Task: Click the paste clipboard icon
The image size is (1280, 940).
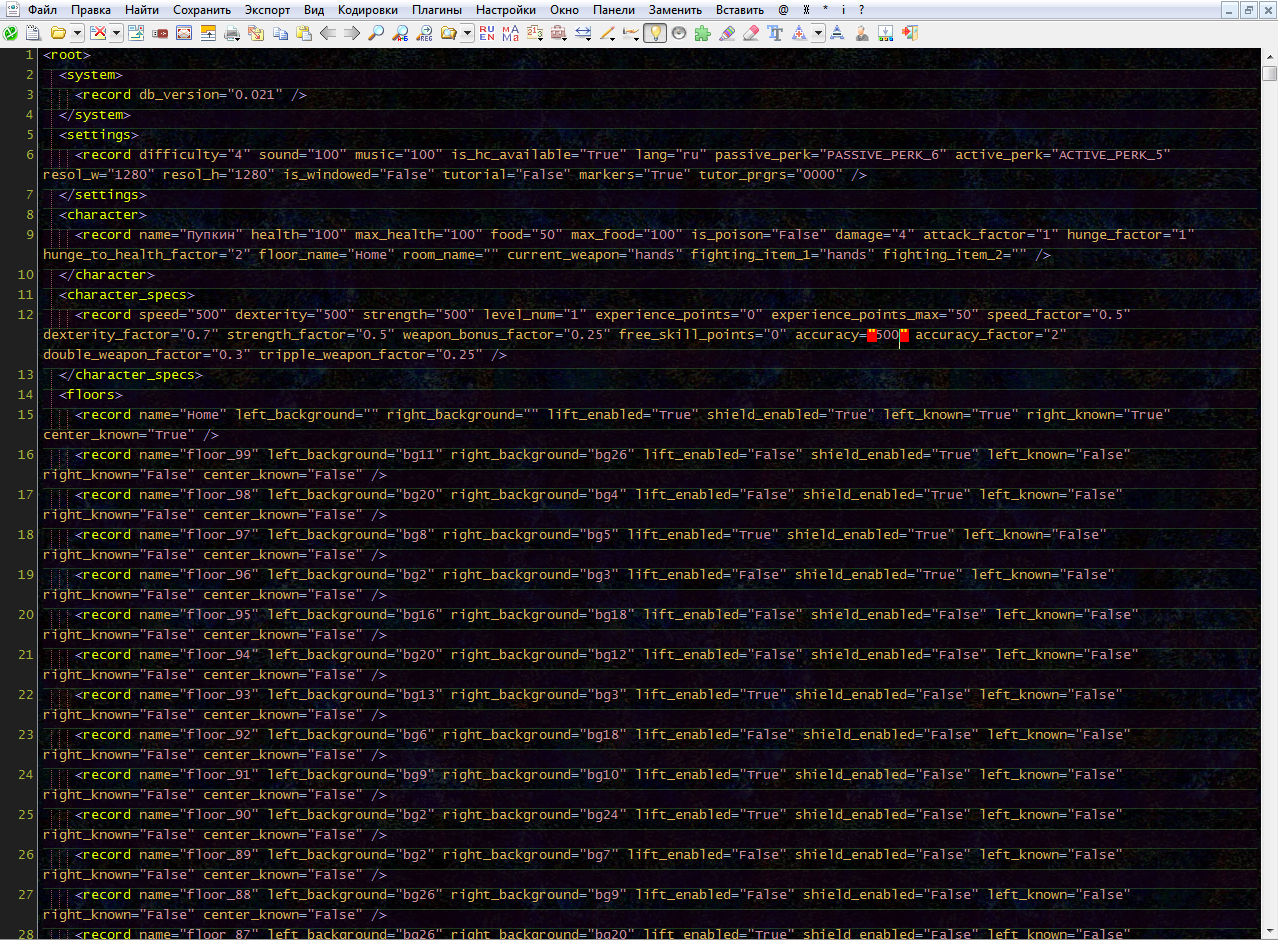Action: click(304, 33)
